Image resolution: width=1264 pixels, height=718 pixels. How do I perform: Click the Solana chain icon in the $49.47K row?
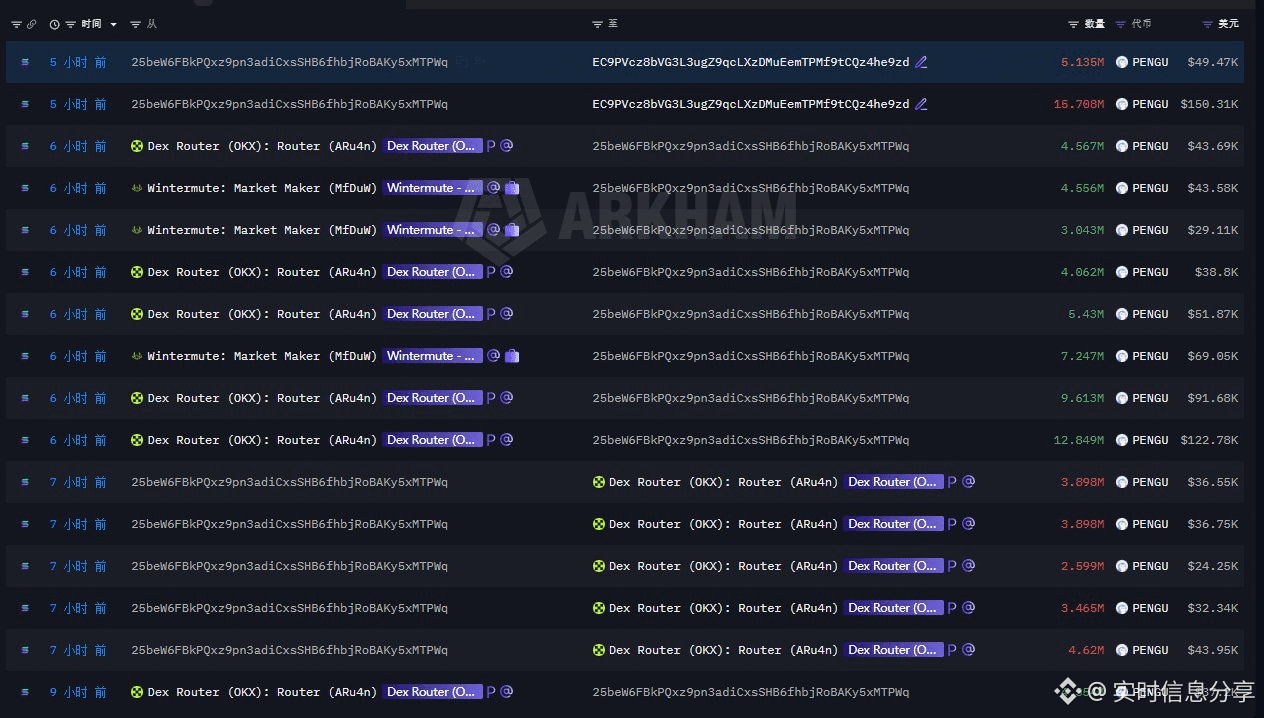[x=25, y=62]
